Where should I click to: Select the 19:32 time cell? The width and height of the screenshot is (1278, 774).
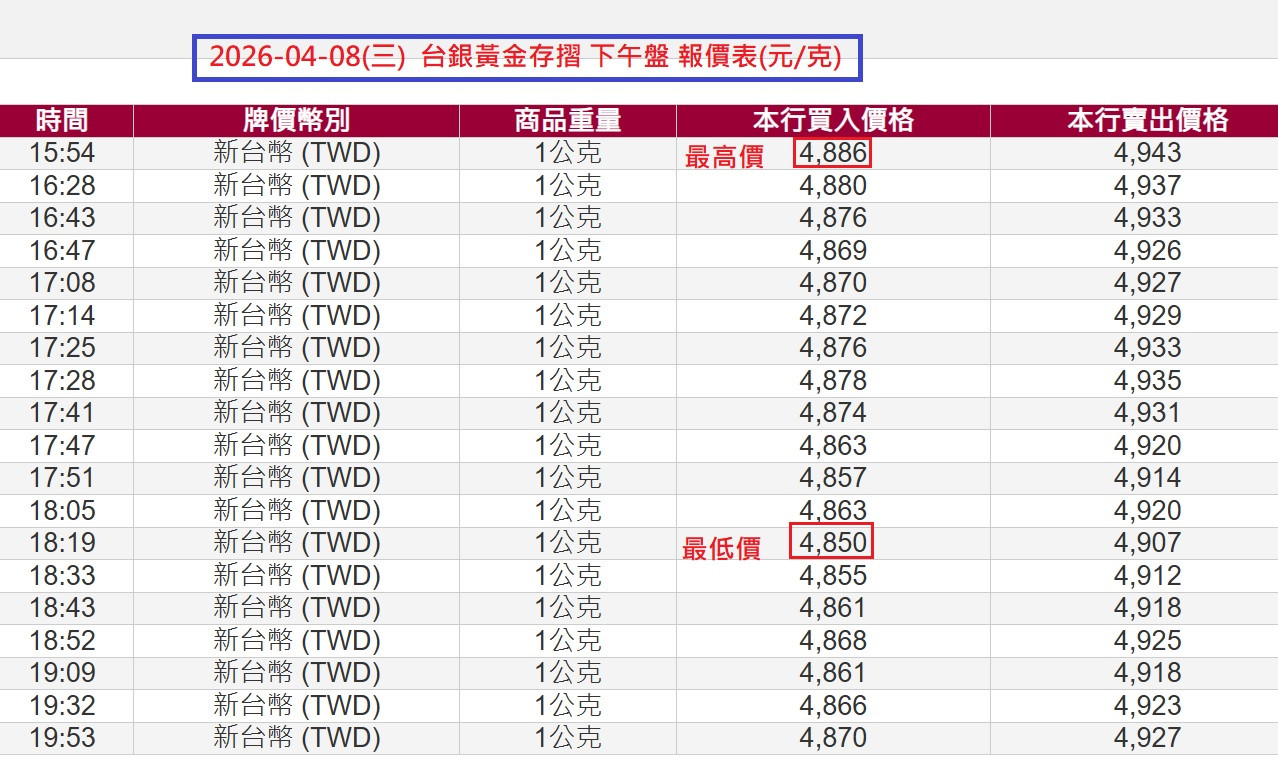point(66,706)
